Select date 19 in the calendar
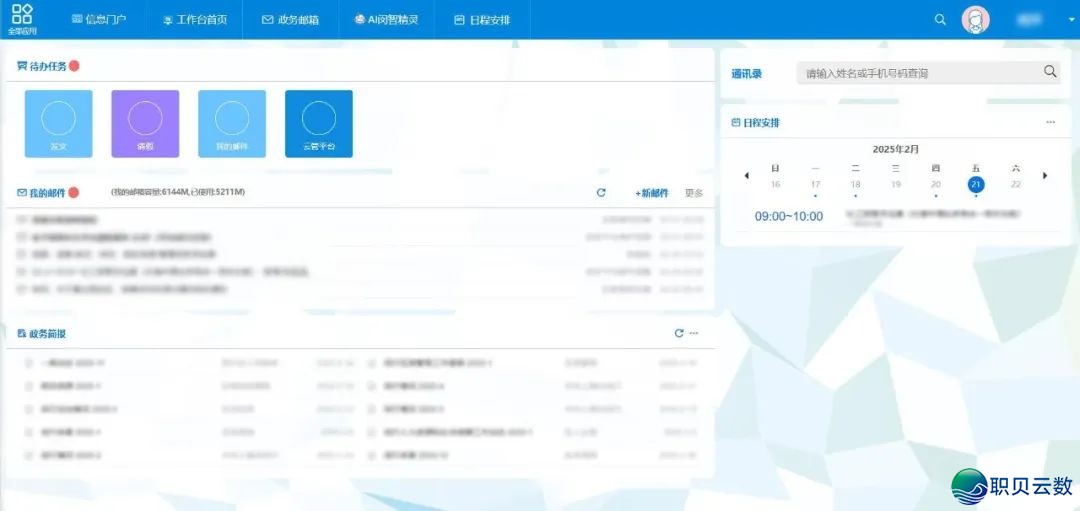The image size is (1080, 511). tap(896, 185)
